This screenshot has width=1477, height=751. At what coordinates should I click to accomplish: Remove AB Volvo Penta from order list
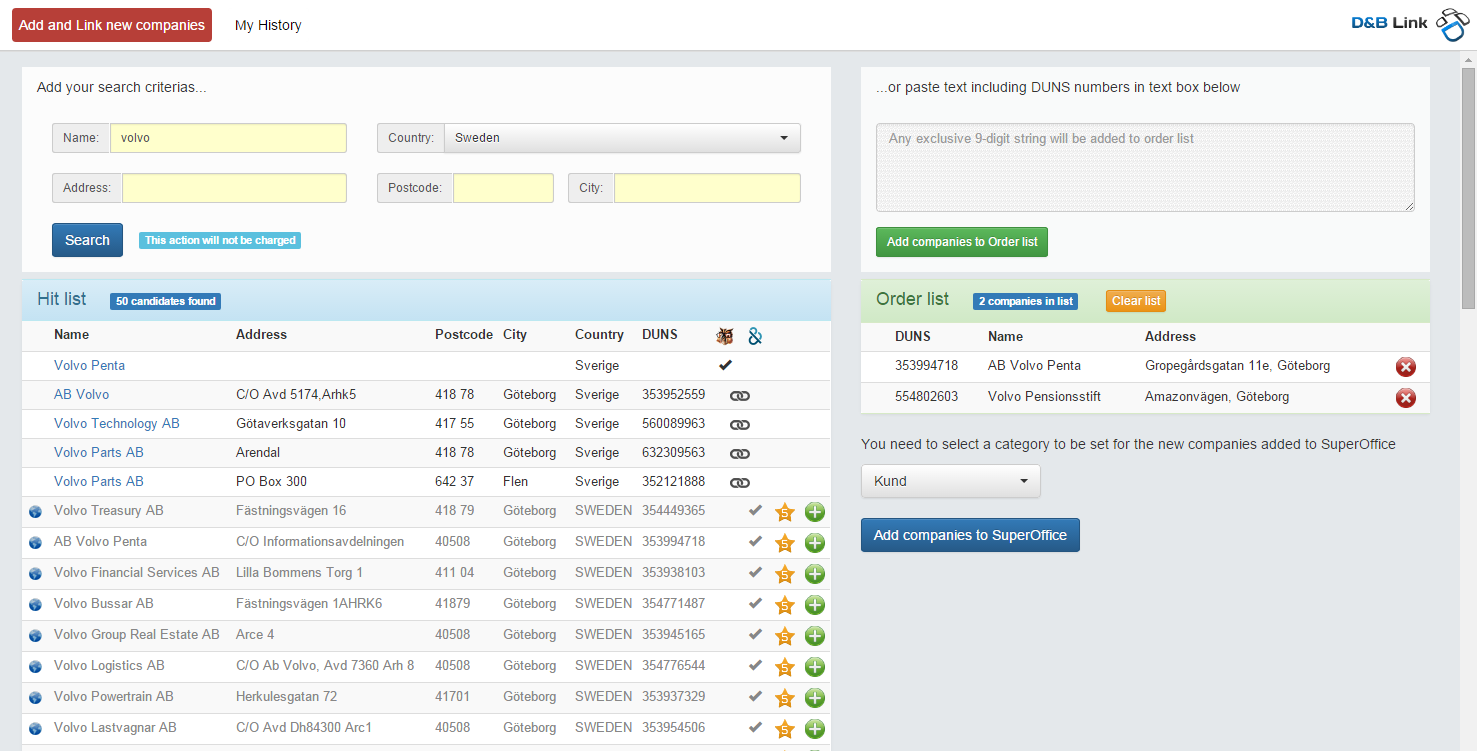coord(1405,367)
